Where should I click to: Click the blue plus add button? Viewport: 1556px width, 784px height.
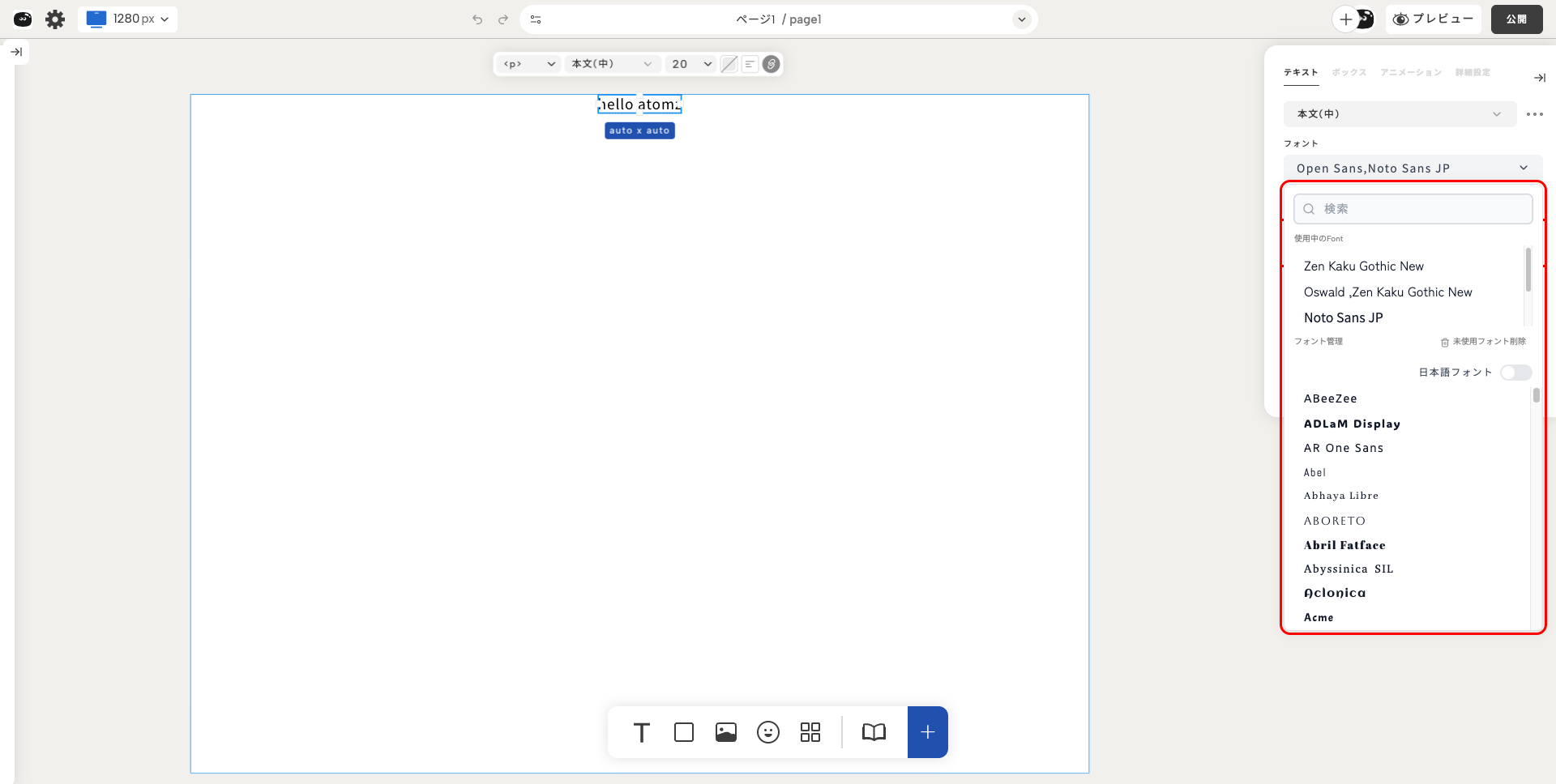(x=928, y=732)
